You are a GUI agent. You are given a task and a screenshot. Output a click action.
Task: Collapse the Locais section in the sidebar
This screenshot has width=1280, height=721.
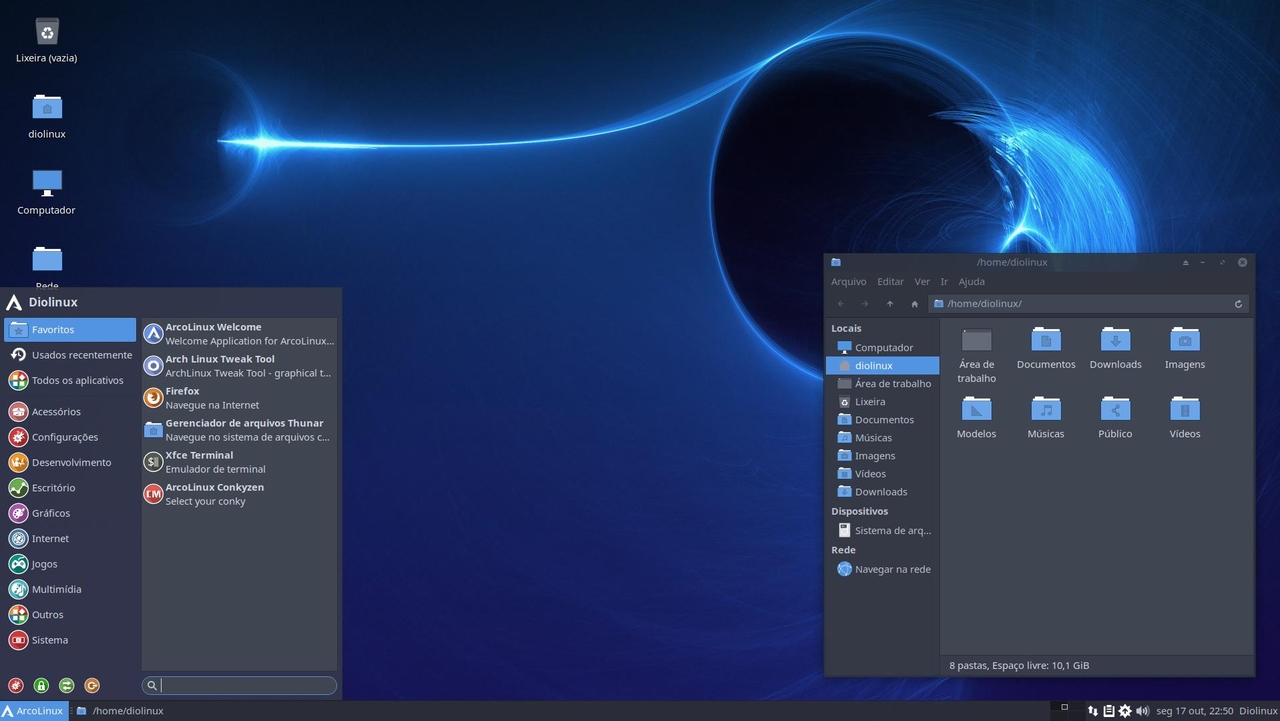pyautogui.click(x=845, y=328)
